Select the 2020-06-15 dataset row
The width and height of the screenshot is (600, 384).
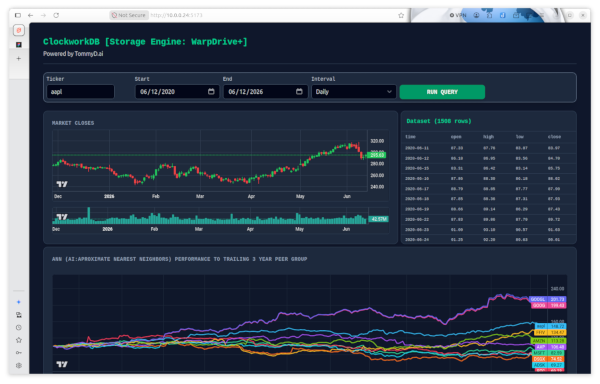coord(489,168)
